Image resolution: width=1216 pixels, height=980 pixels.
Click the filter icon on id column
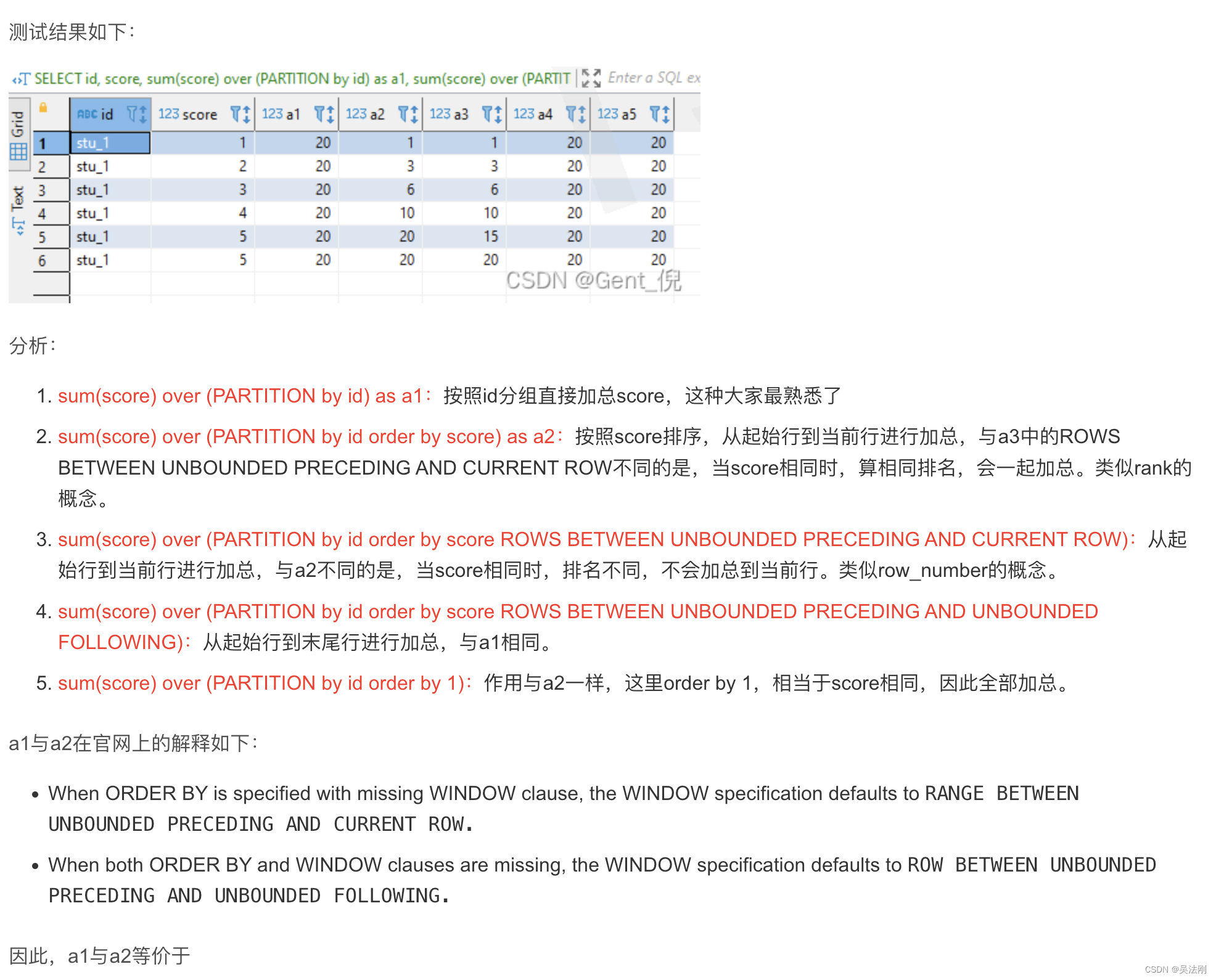click(132, 114)
